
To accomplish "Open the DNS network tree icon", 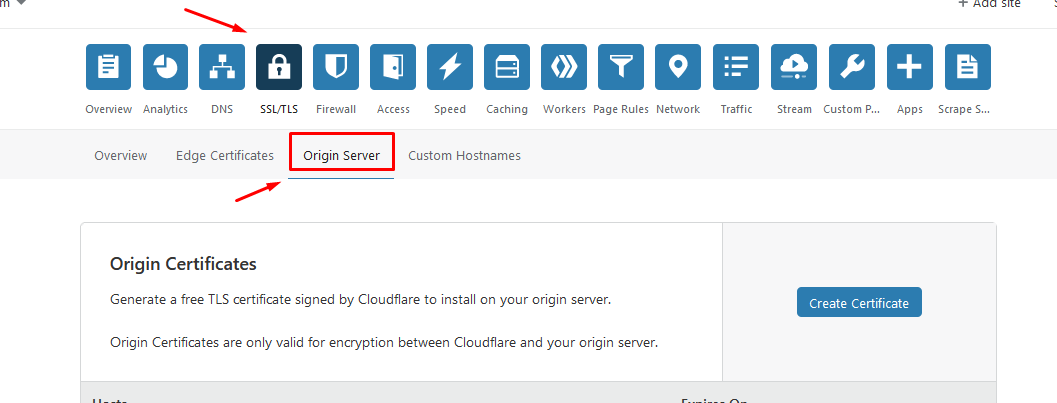I will coord(222,67).
